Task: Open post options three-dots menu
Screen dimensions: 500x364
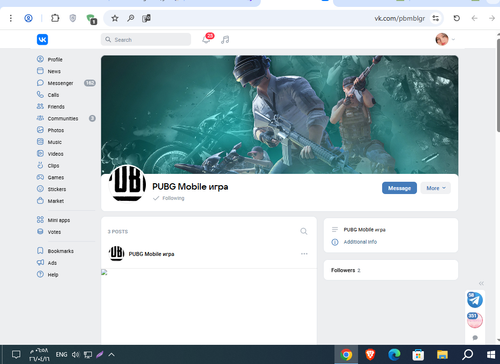Action: (304, 254)
